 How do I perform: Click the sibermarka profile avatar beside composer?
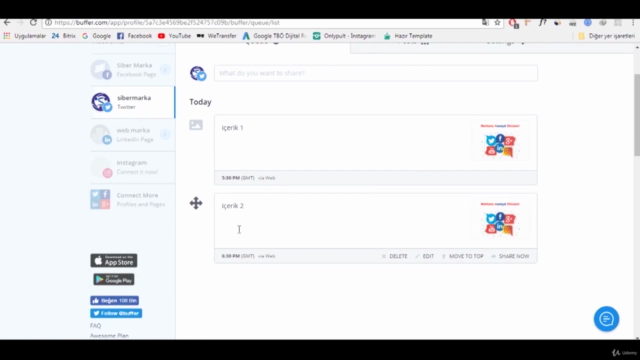click(x=198, y=73)
